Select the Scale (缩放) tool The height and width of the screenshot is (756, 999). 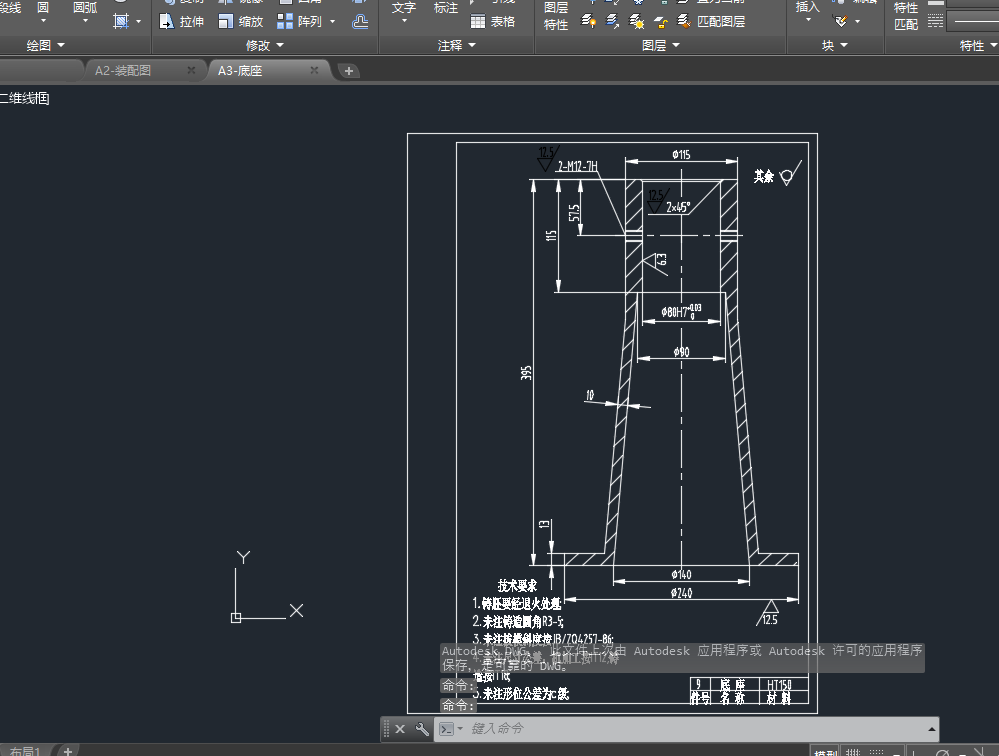[x=240, y=22]
